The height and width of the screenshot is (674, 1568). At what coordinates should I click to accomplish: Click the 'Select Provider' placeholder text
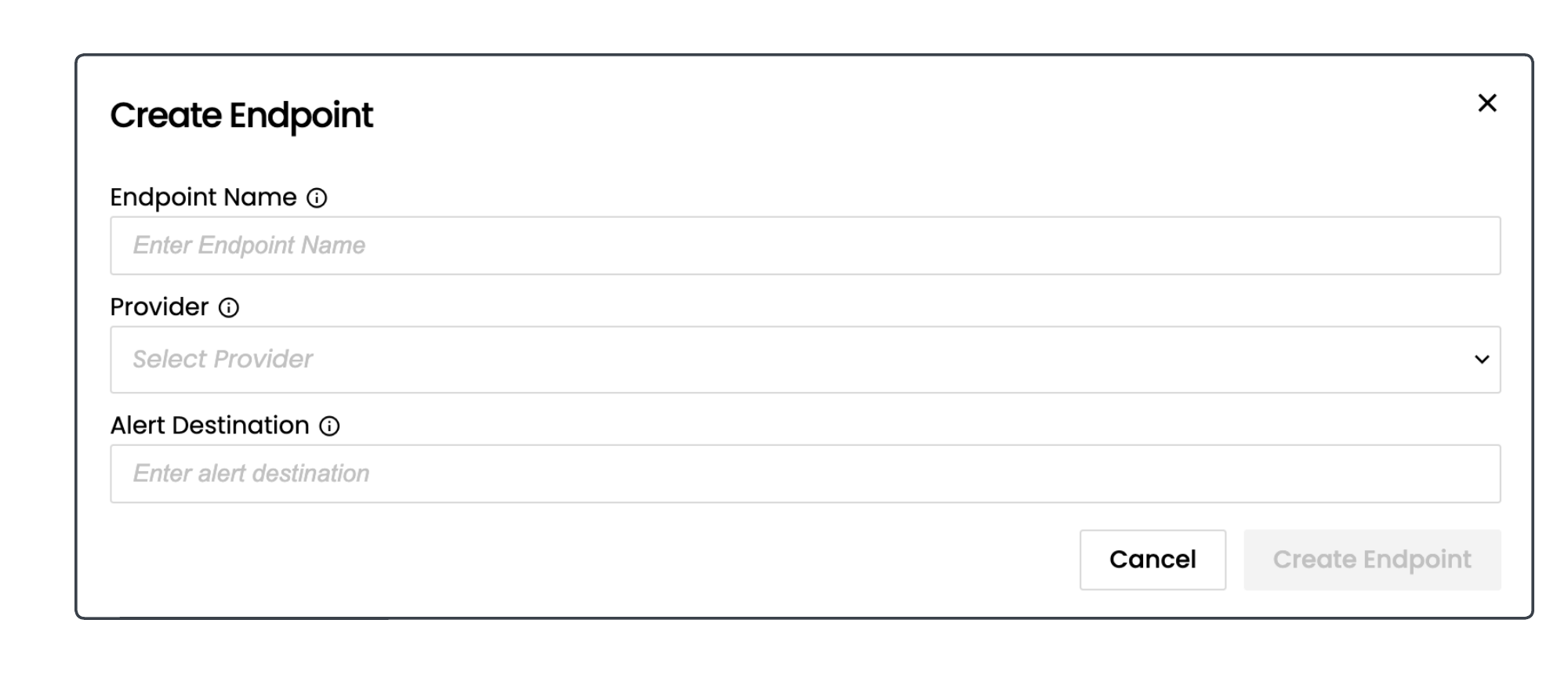coord(223,360)
